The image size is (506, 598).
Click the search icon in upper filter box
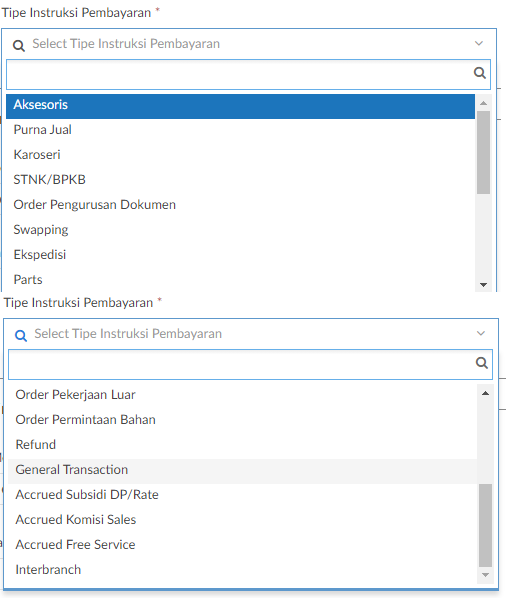(x=480, y=73)
